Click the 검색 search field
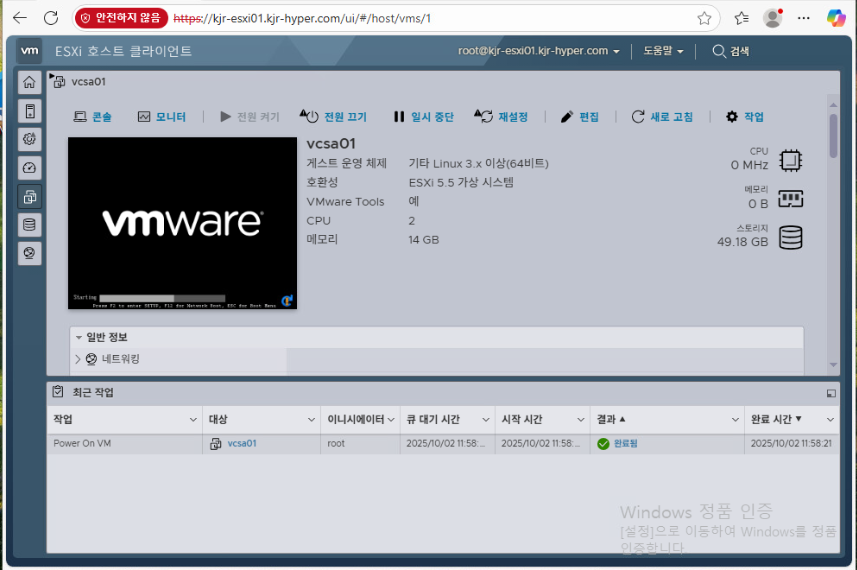The image size is (857, 570). 731,51
